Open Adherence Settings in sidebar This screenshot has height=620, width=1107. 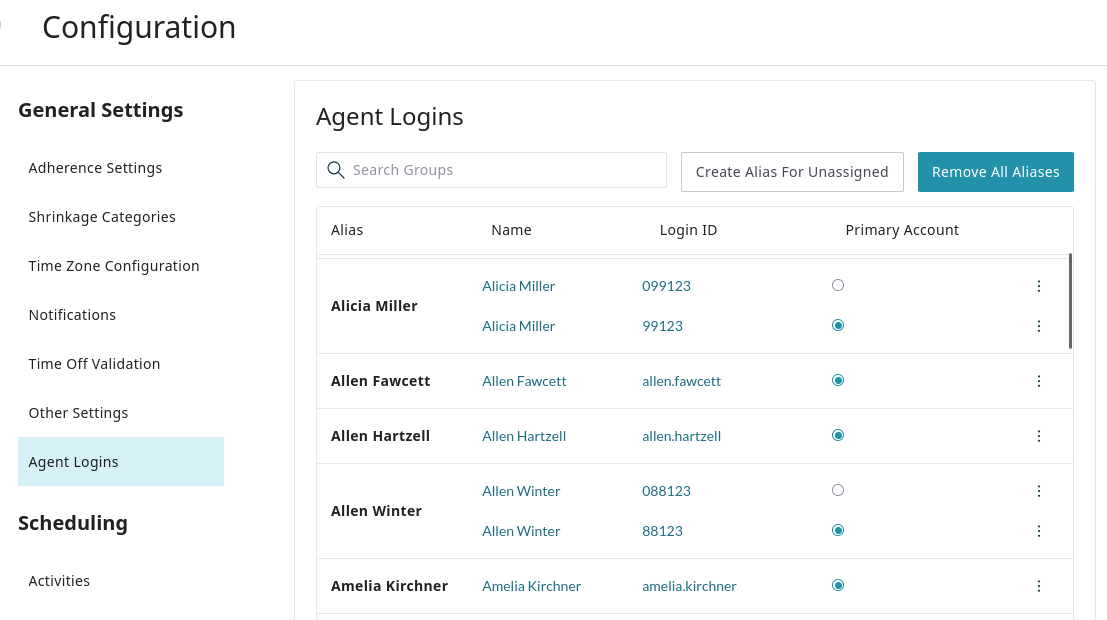pos(95,168)
